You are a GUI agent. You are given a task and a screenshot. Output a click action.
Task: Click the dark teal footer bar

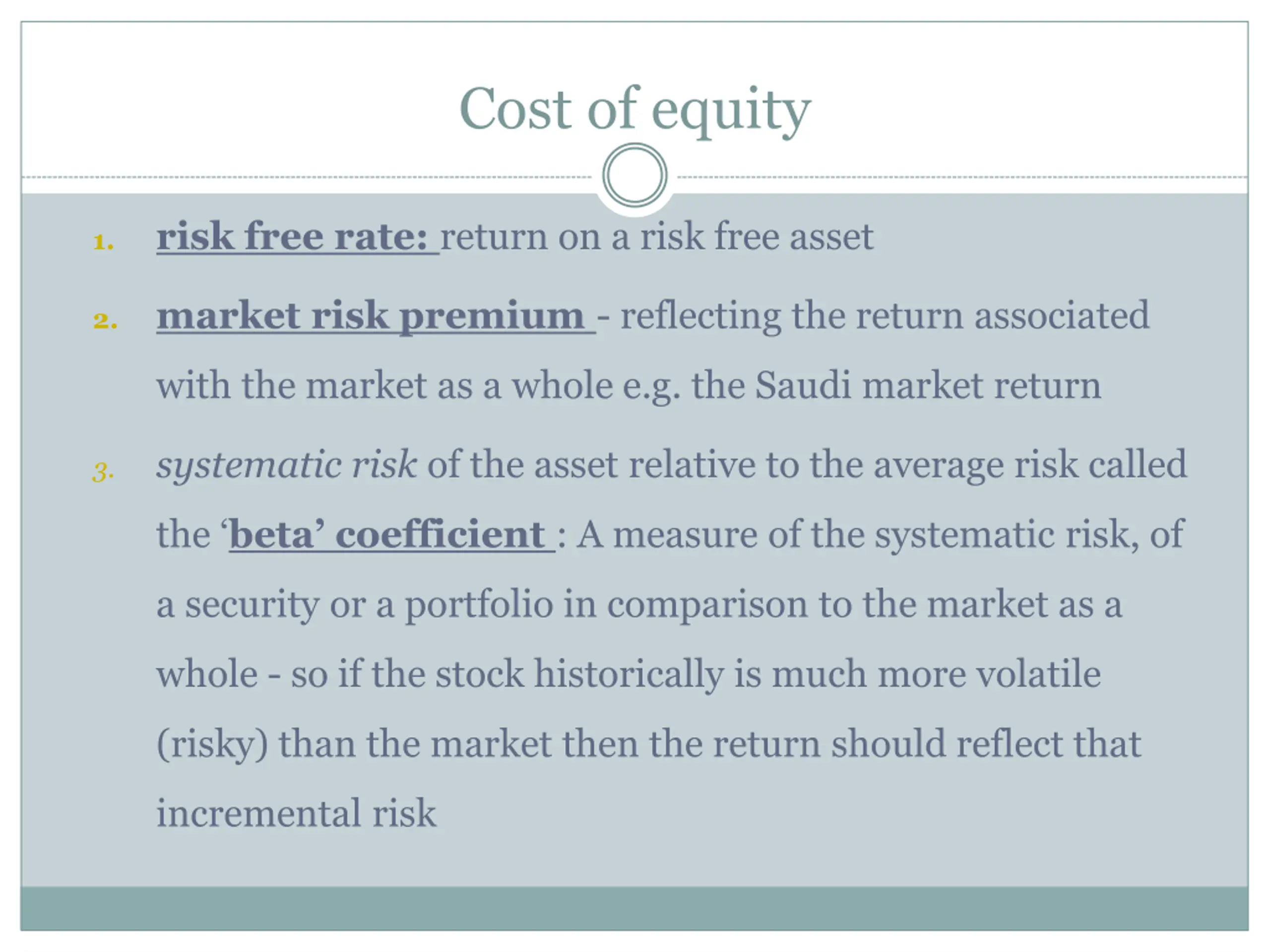pos(635,908)
